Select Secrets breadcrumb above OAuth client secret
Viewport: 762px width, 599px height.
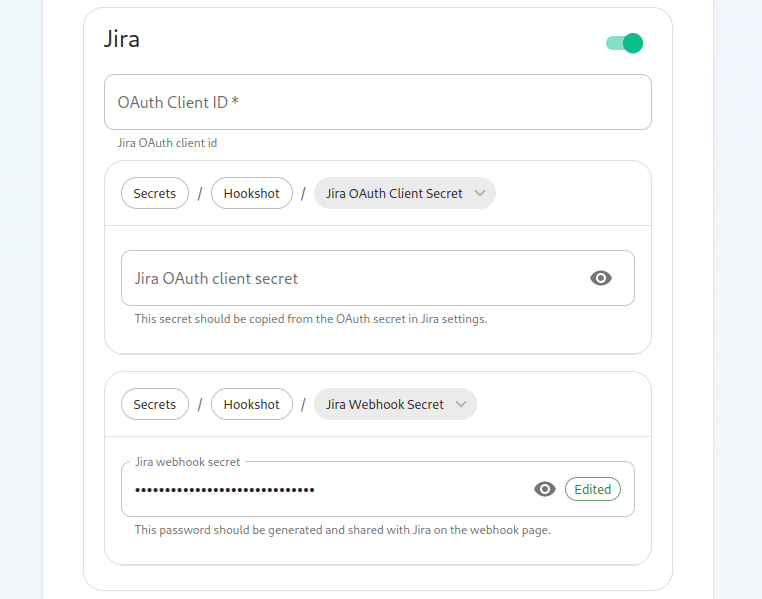155,193
